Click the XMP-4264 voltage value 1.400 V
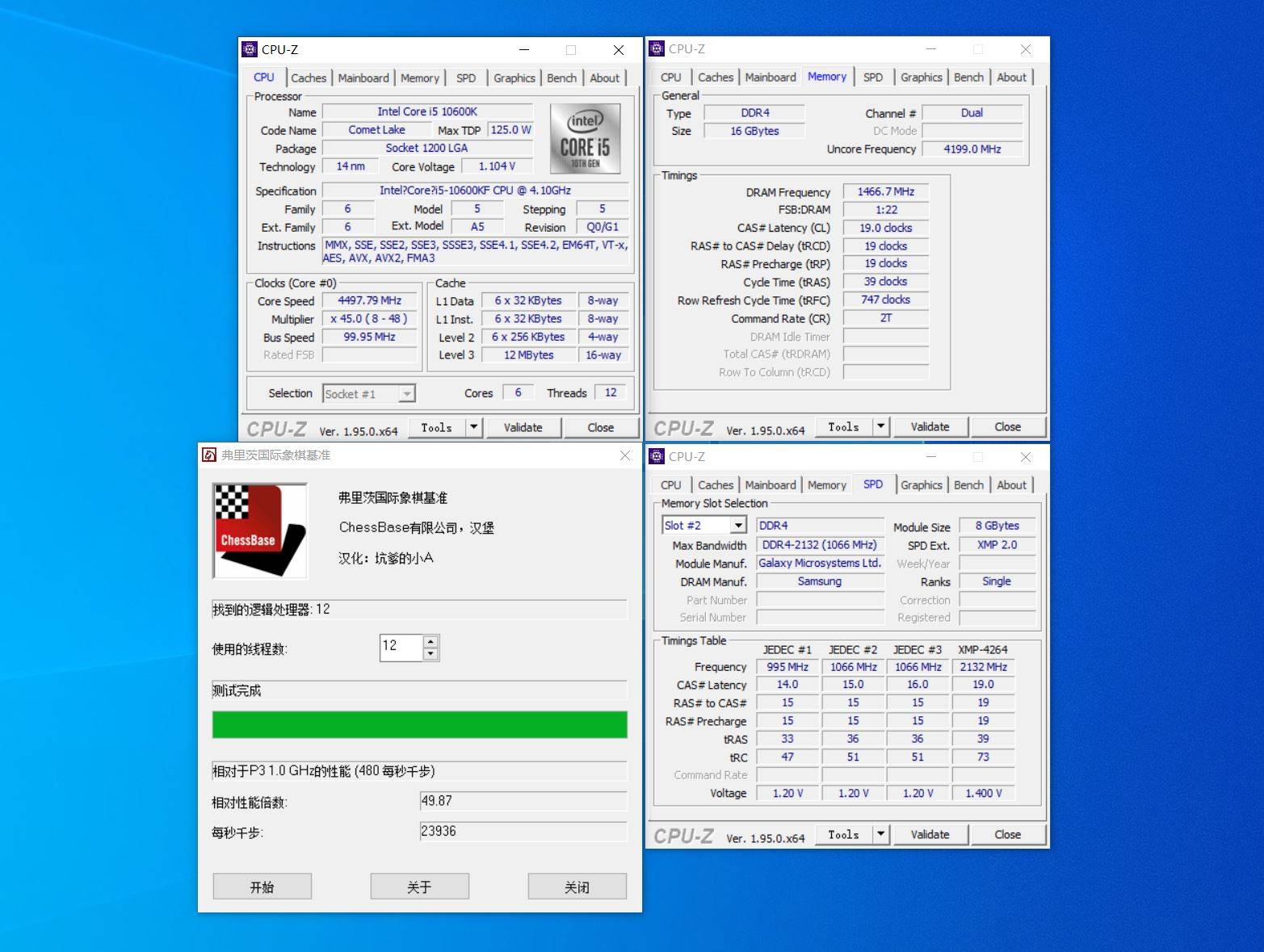The height and width of the screenshot is (952, 1264). [x=984, y=793]
